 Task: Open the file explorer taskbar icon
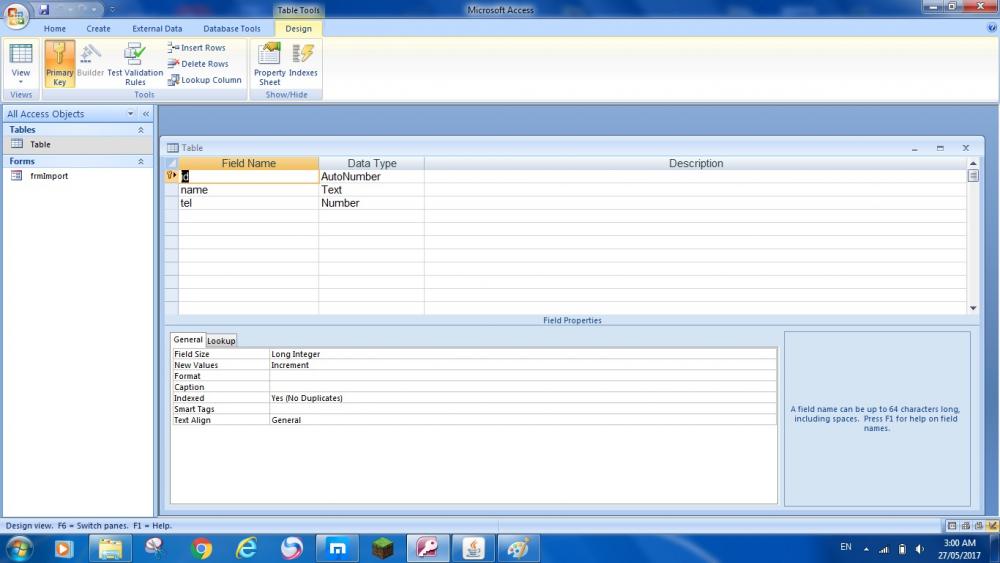pyautogui.click(x=110, y=548)
